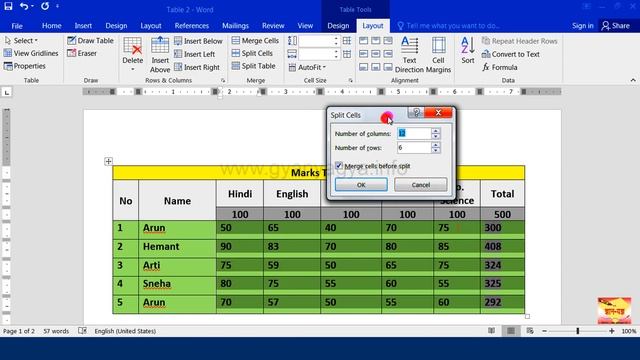The image size is (640, 360).
Task: Click the Distribute Columns icon
Action: pyautogui.click(x=347, y=54)
